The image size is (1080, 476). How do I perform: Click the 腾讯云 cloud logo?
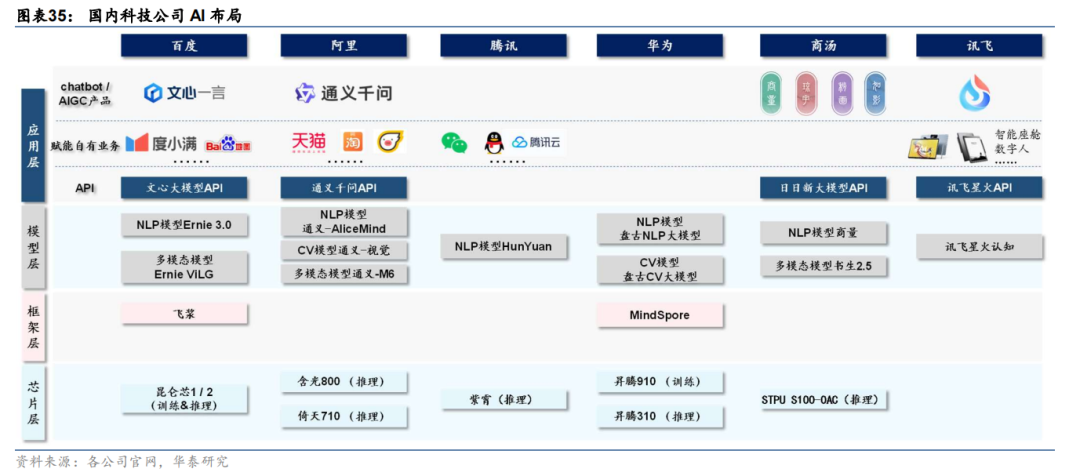pos(537,143)
